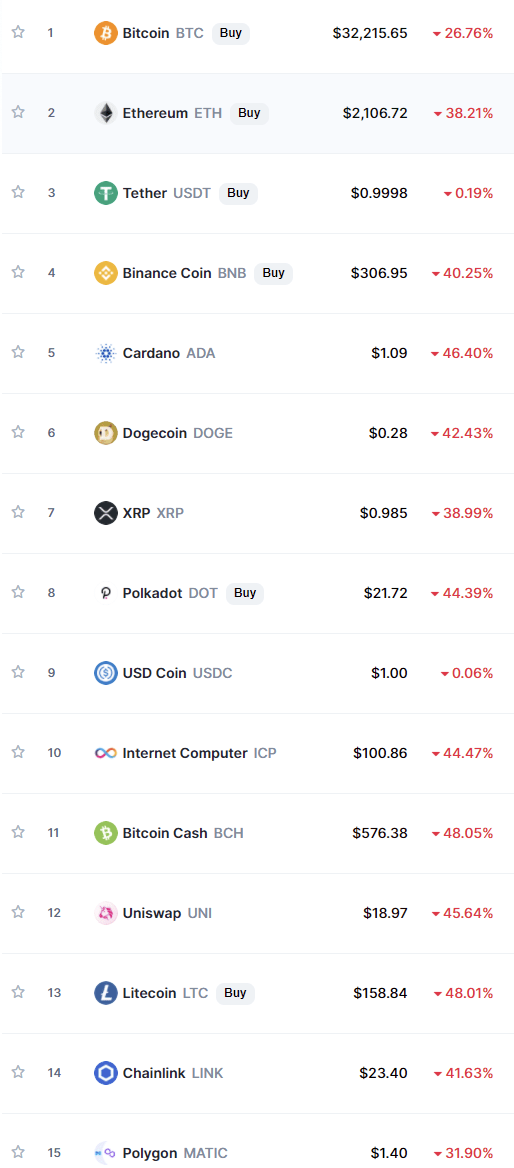The width and height of the screenshot is (514, 1168).
Task: Open the Bitcoin Cash coin page
Action: click(x=165, y=834)
